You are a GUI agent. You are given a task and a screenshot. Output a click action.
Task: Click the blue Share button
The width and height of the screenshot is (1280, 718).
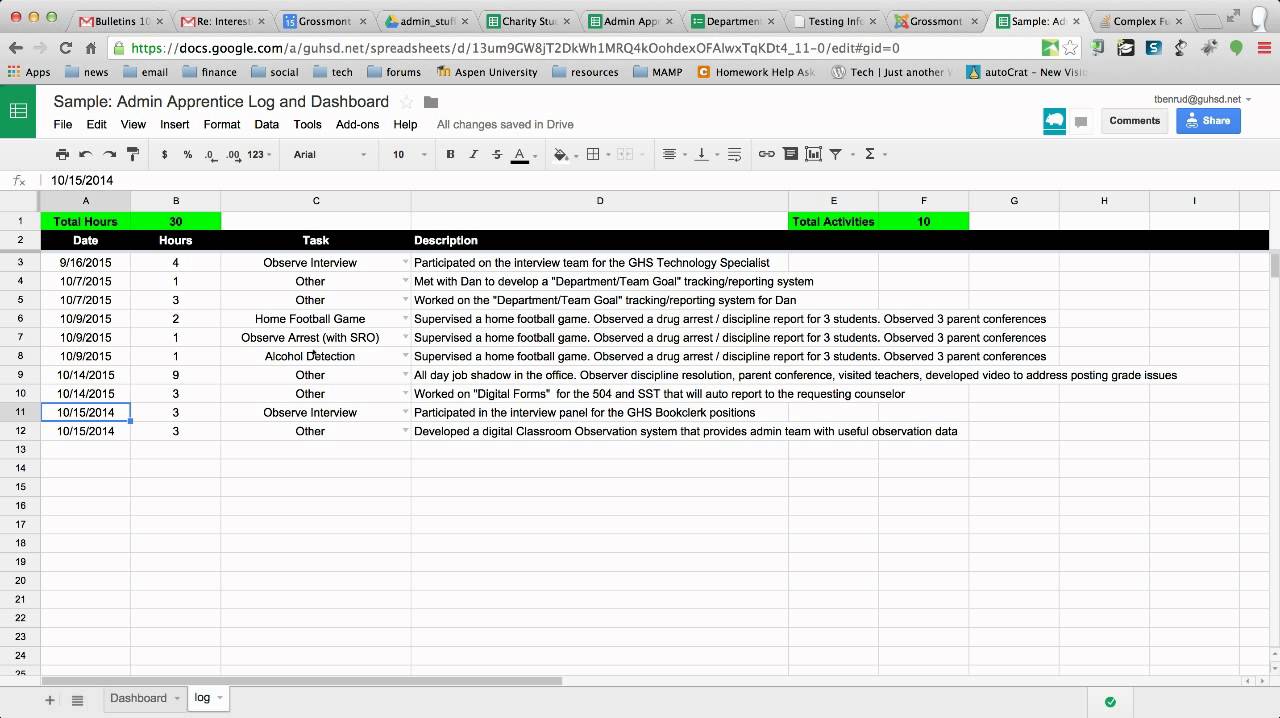point(1208,121)
